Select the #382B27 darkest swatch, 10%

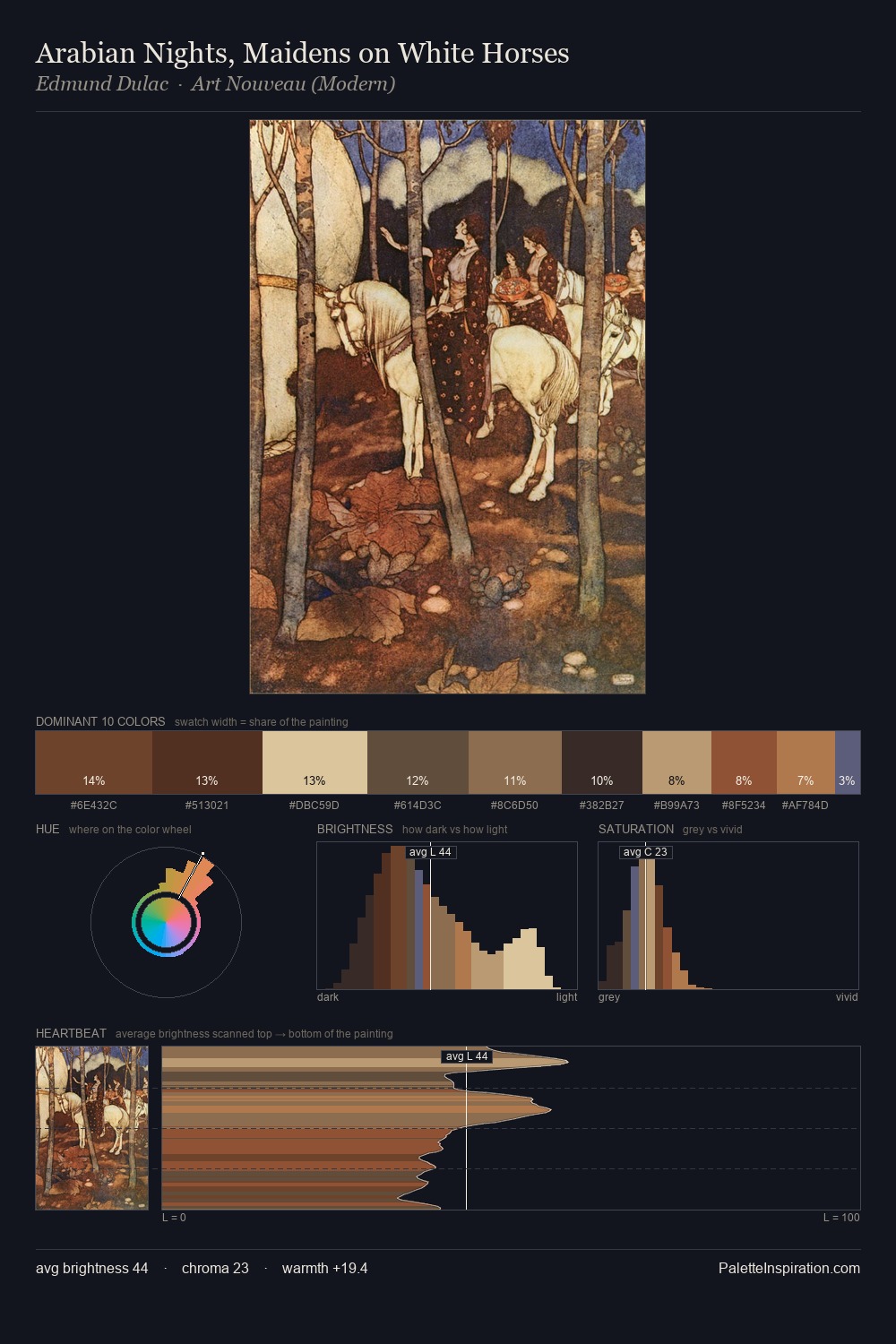pyautogui.click(x=602, y=762)
